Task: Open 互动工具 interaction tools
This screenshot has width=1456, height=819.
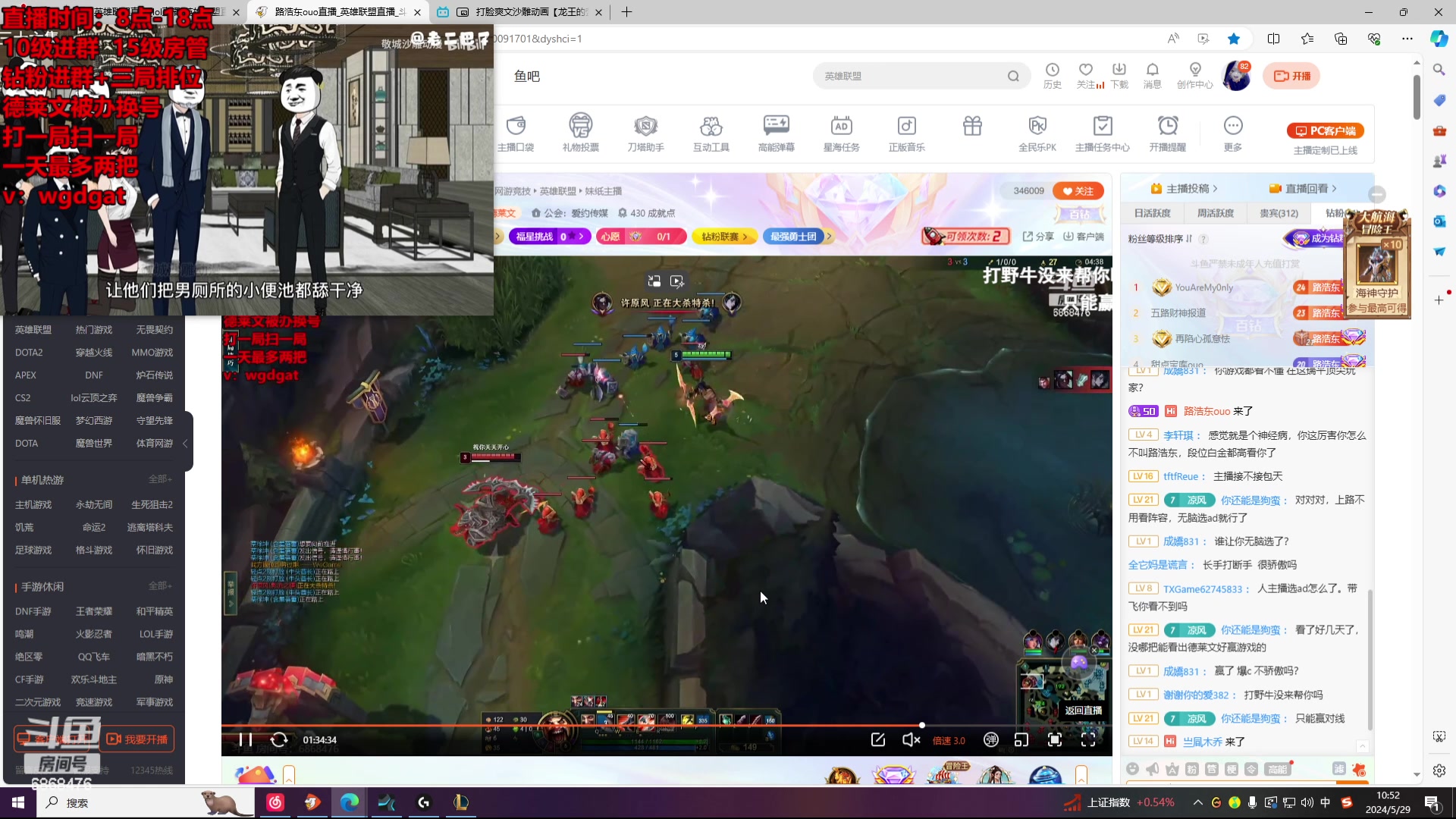Action: coord(711,133)
